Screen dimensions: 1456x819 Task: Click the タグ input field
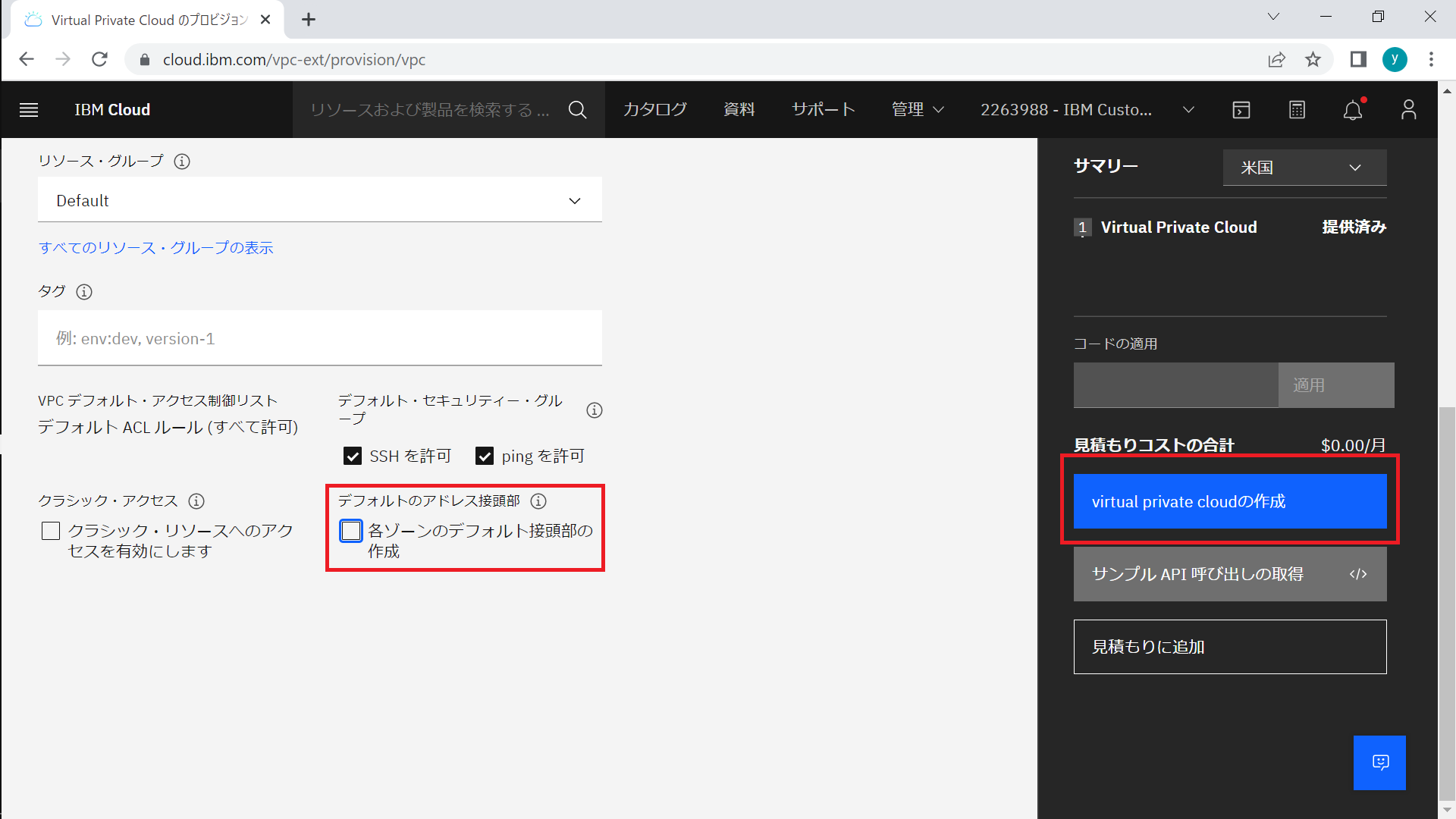click(319, 338)
